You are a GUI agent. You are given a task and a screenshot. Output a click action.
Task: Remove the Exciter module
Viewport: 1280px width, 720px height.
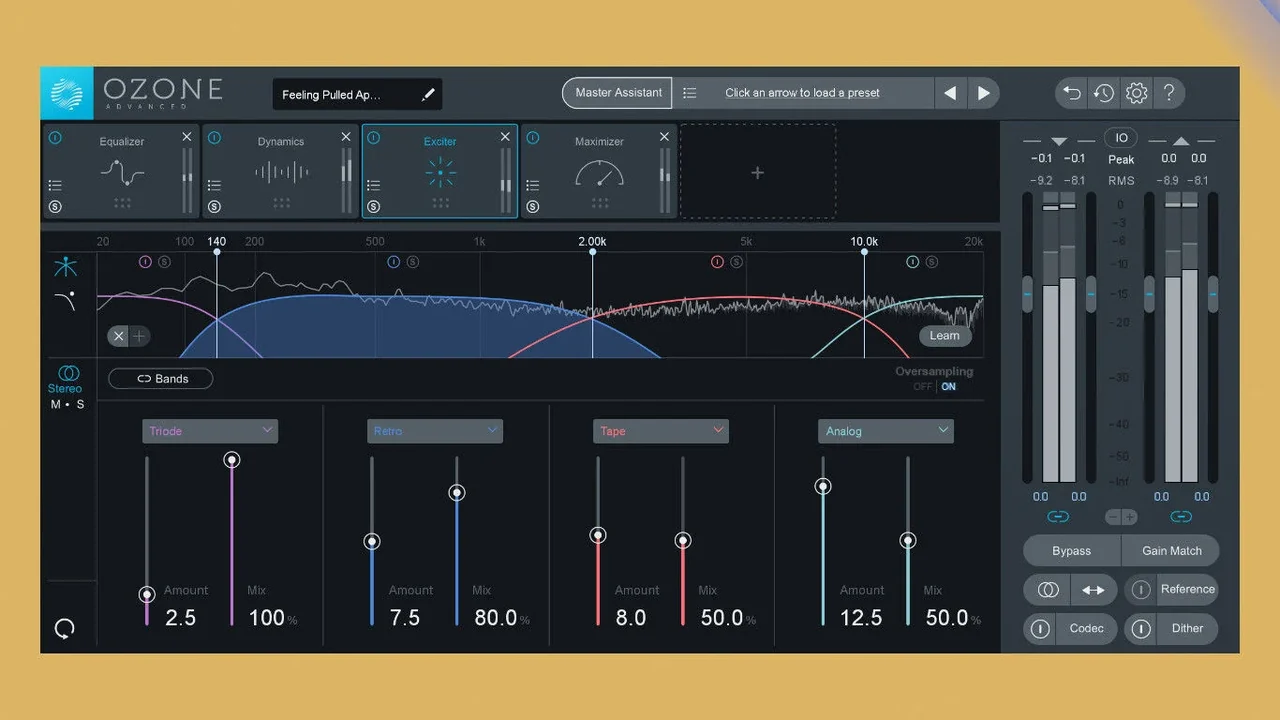point(505,137)
